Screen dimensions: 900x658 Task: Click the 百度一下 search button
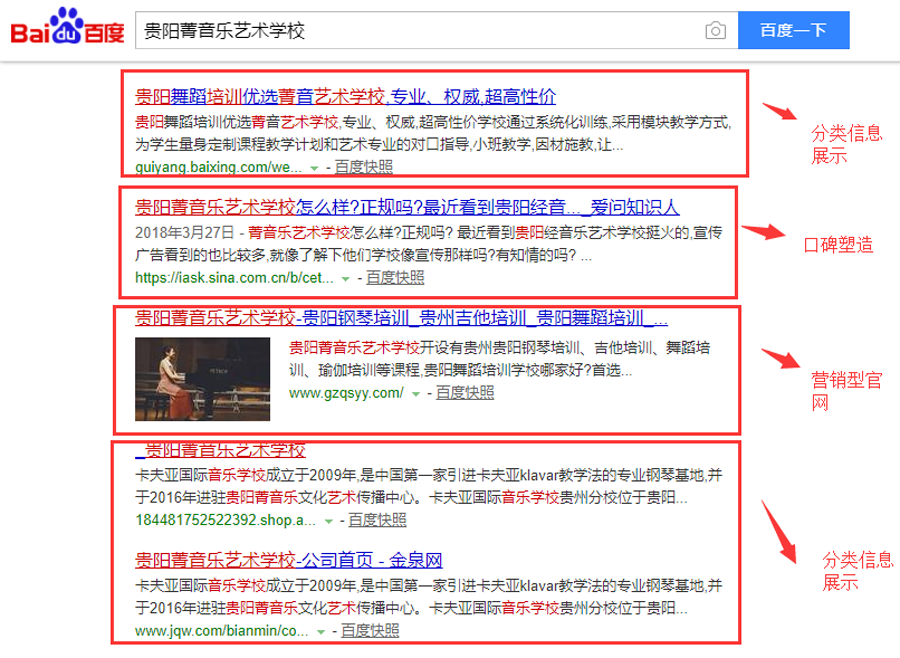tap(793, 30)
